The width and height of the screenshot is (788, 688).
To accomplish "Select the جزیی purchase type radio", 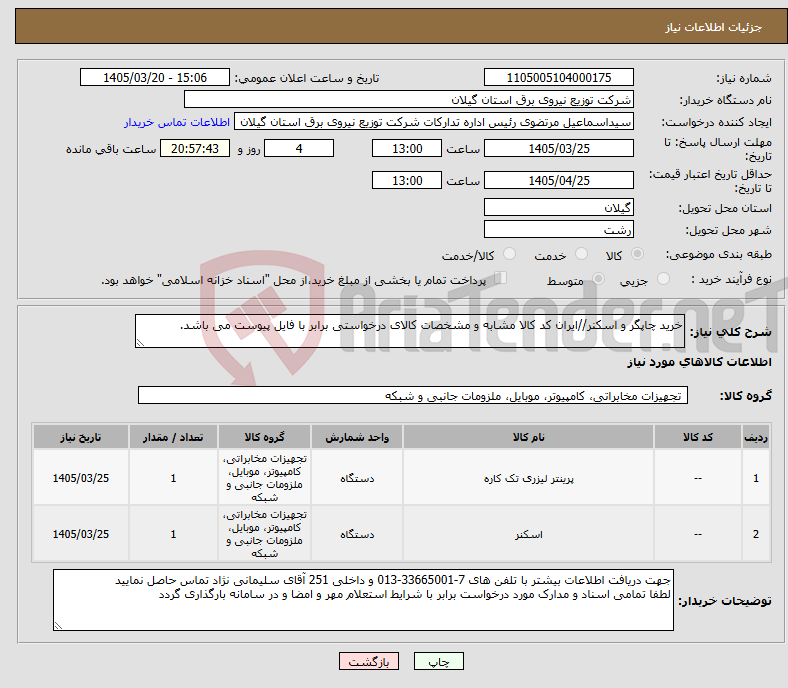I will (663, 278).
